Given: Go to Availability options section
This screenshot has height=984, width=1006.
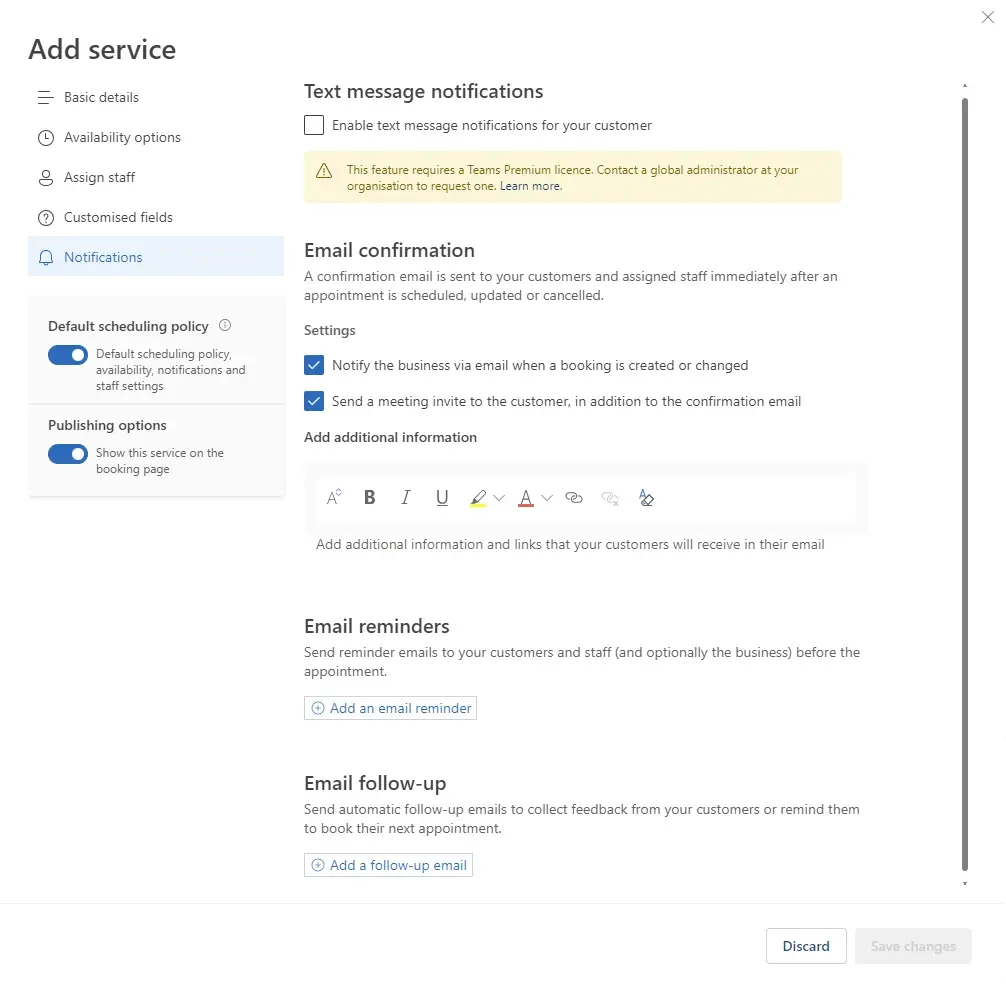Looking at the screenshot, I should coord(122,137).
